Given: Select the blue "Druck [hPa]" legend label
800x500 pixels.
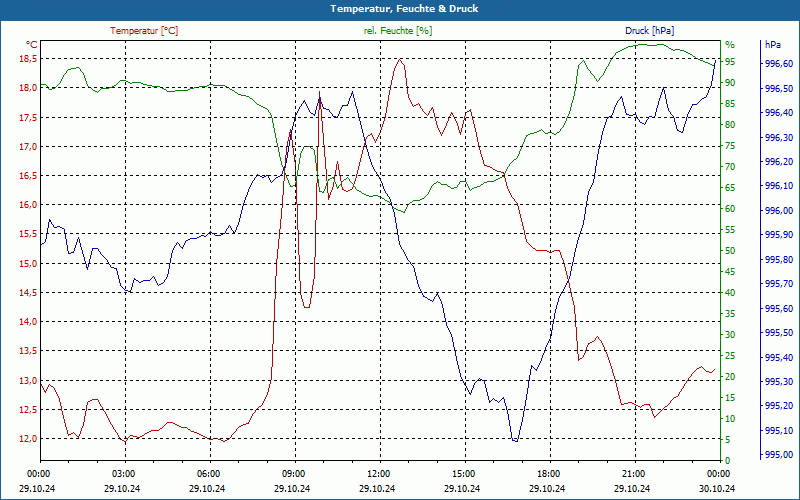Looking at the screenshot, I should [649, 31].
